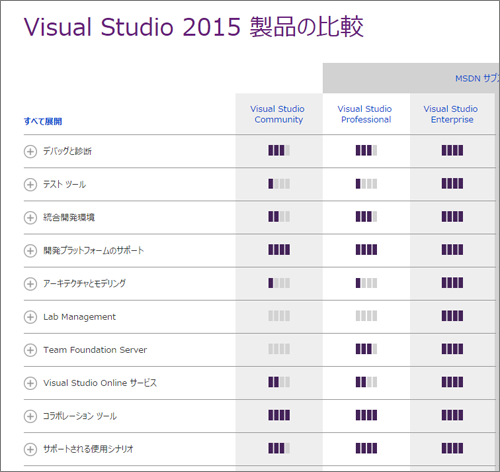Click the MSDN サブスクリプション header link

coord(477,78)
